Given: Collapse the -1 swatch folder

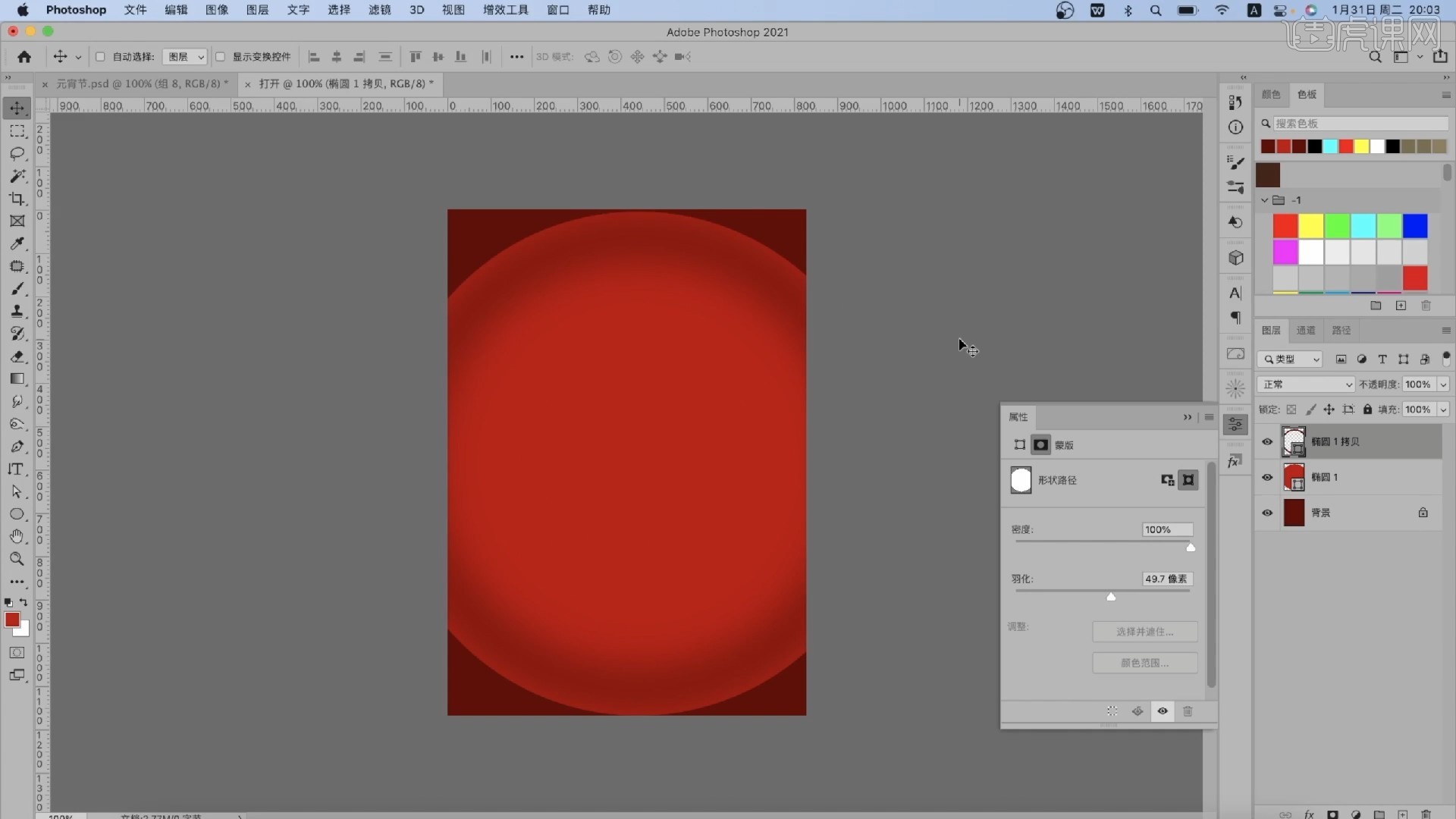Looking at the screenshot, I should coord(1264,200).
